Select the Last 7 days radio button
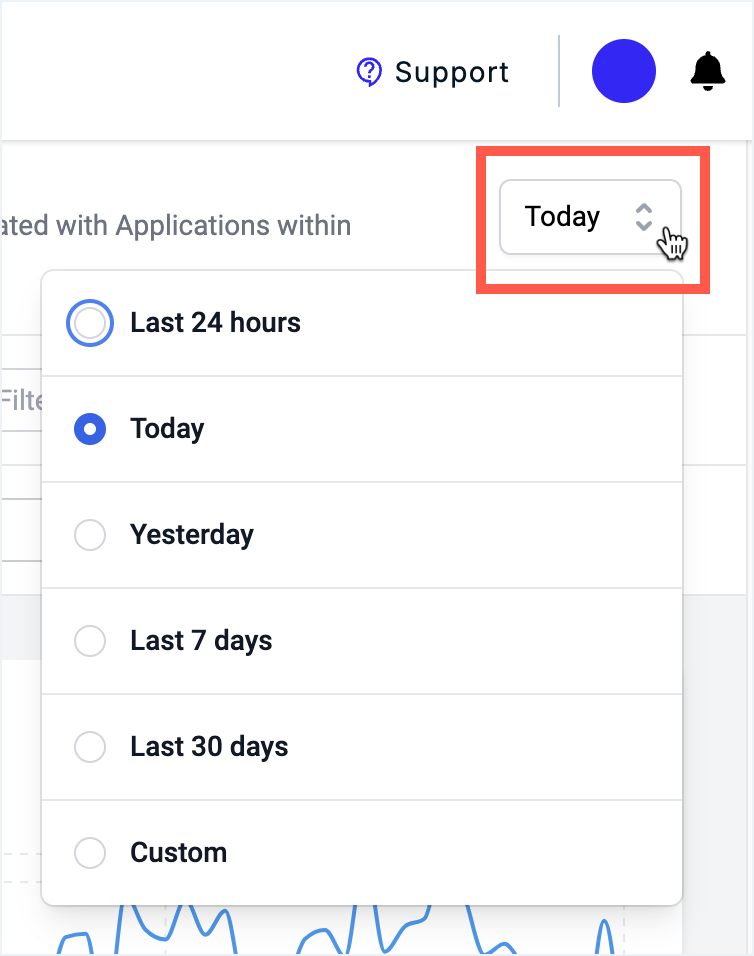This screenshot has width=754, height=956. (90, 641)
